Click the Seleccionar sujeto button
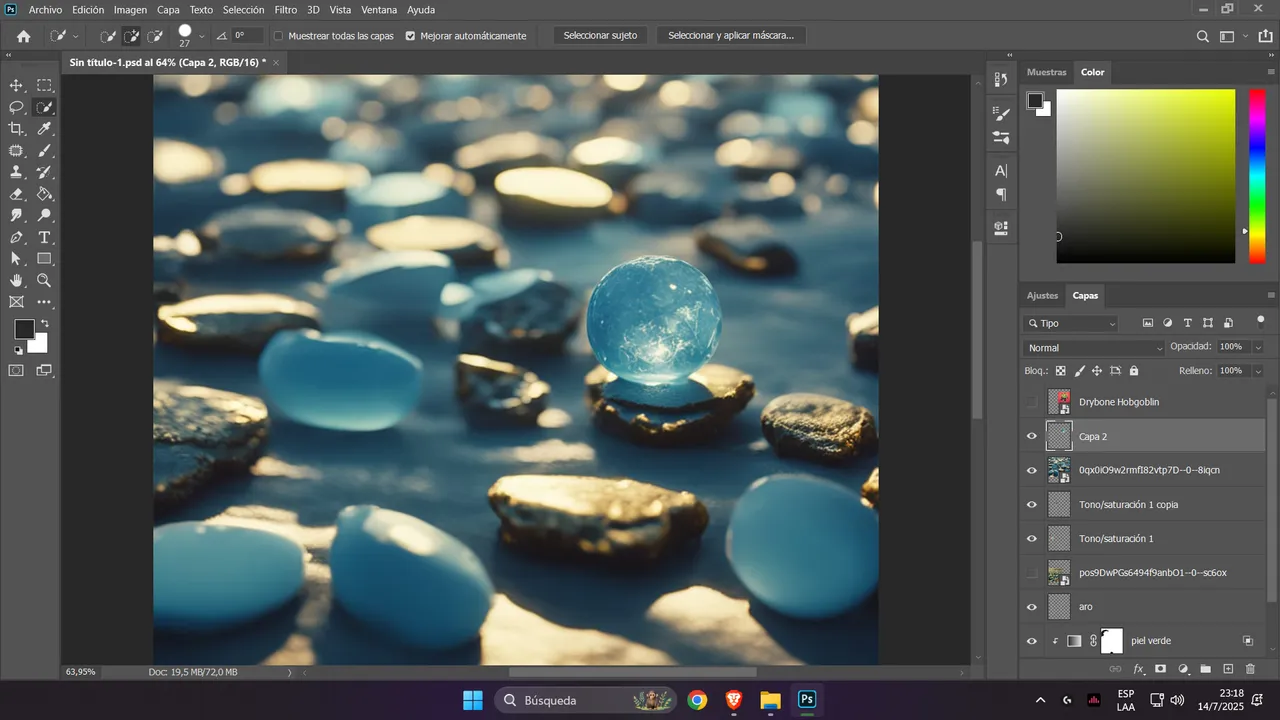The image size is (1280, 720). (x=600, y=36)
